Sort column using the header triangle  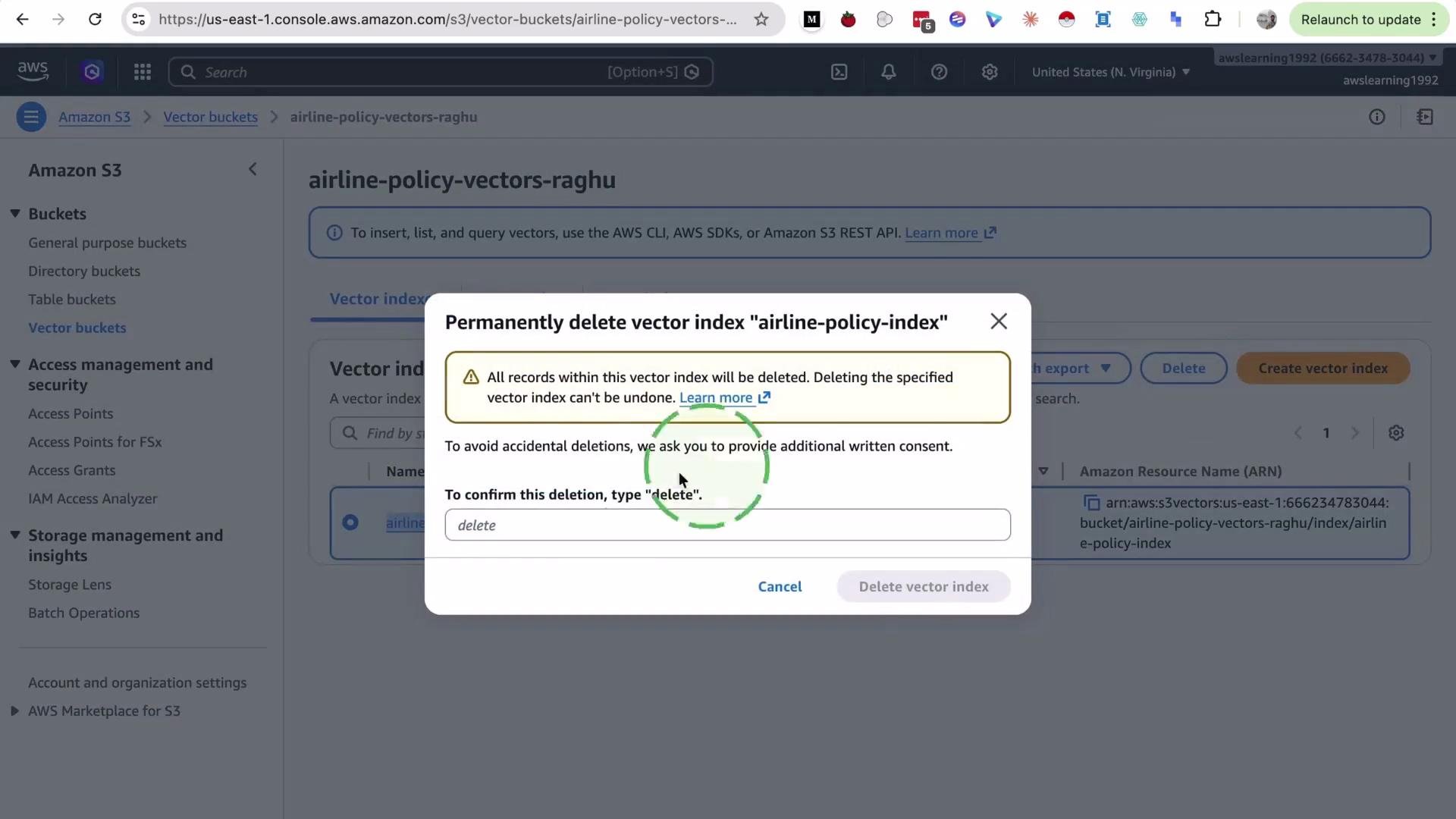point(1043,472)
